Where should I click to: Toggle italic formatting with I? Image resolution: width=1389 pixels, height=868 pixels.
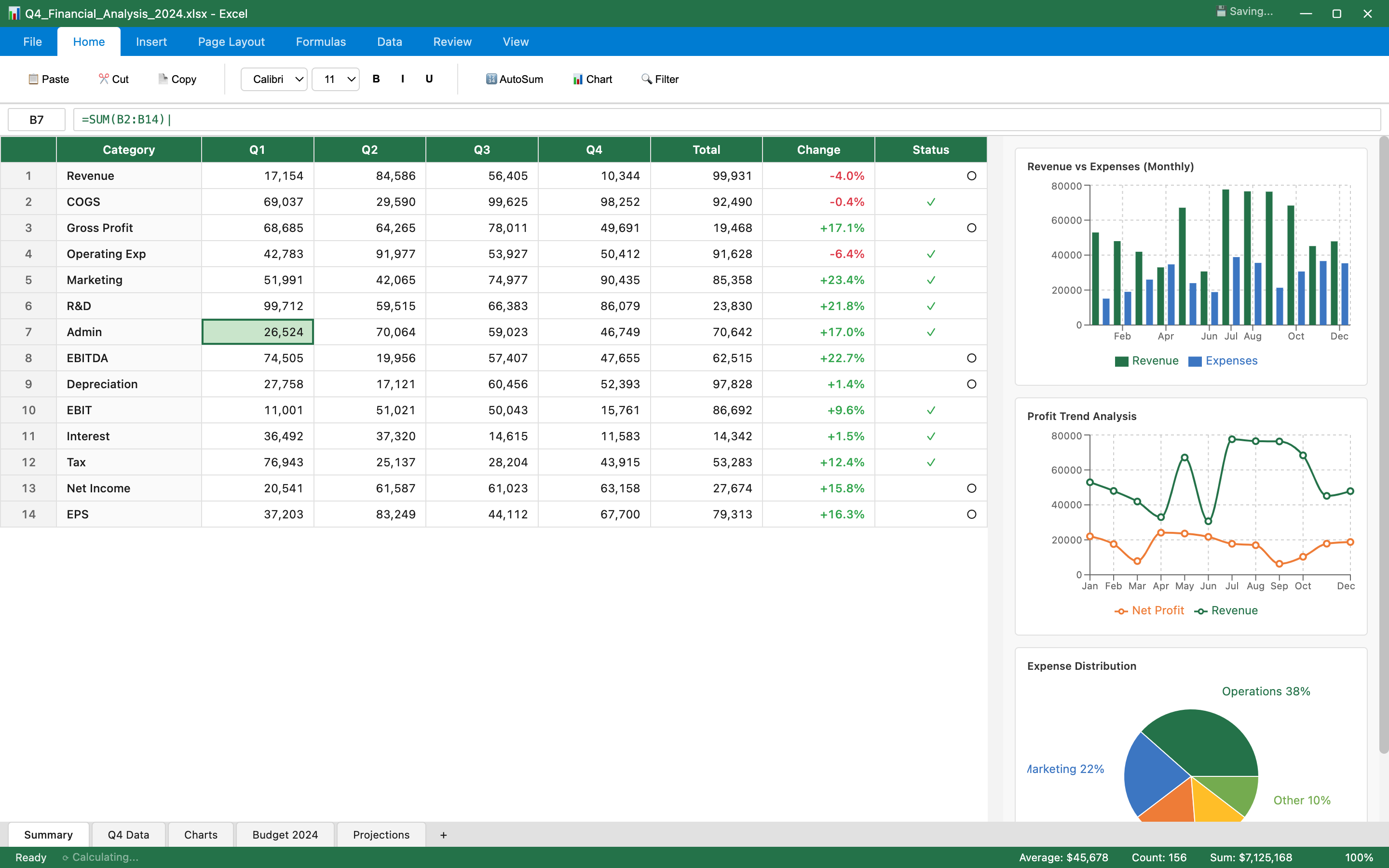pos(402,79)
